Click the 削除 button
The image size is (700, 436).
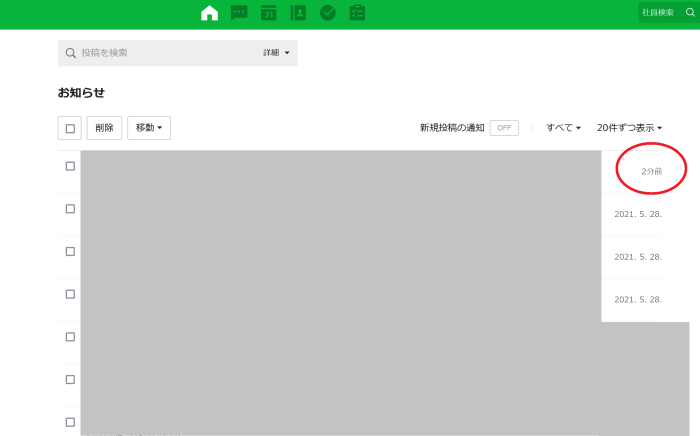click(104, 128)
